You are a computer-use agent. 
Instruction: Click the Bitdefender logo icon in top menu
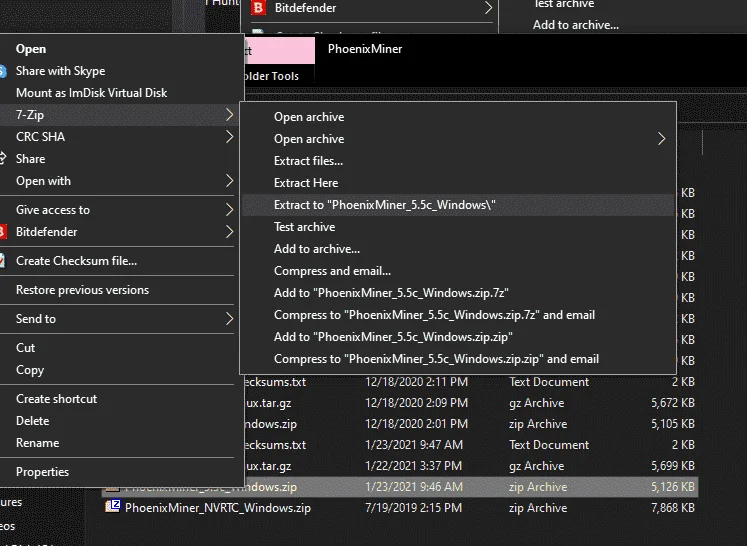258,8
